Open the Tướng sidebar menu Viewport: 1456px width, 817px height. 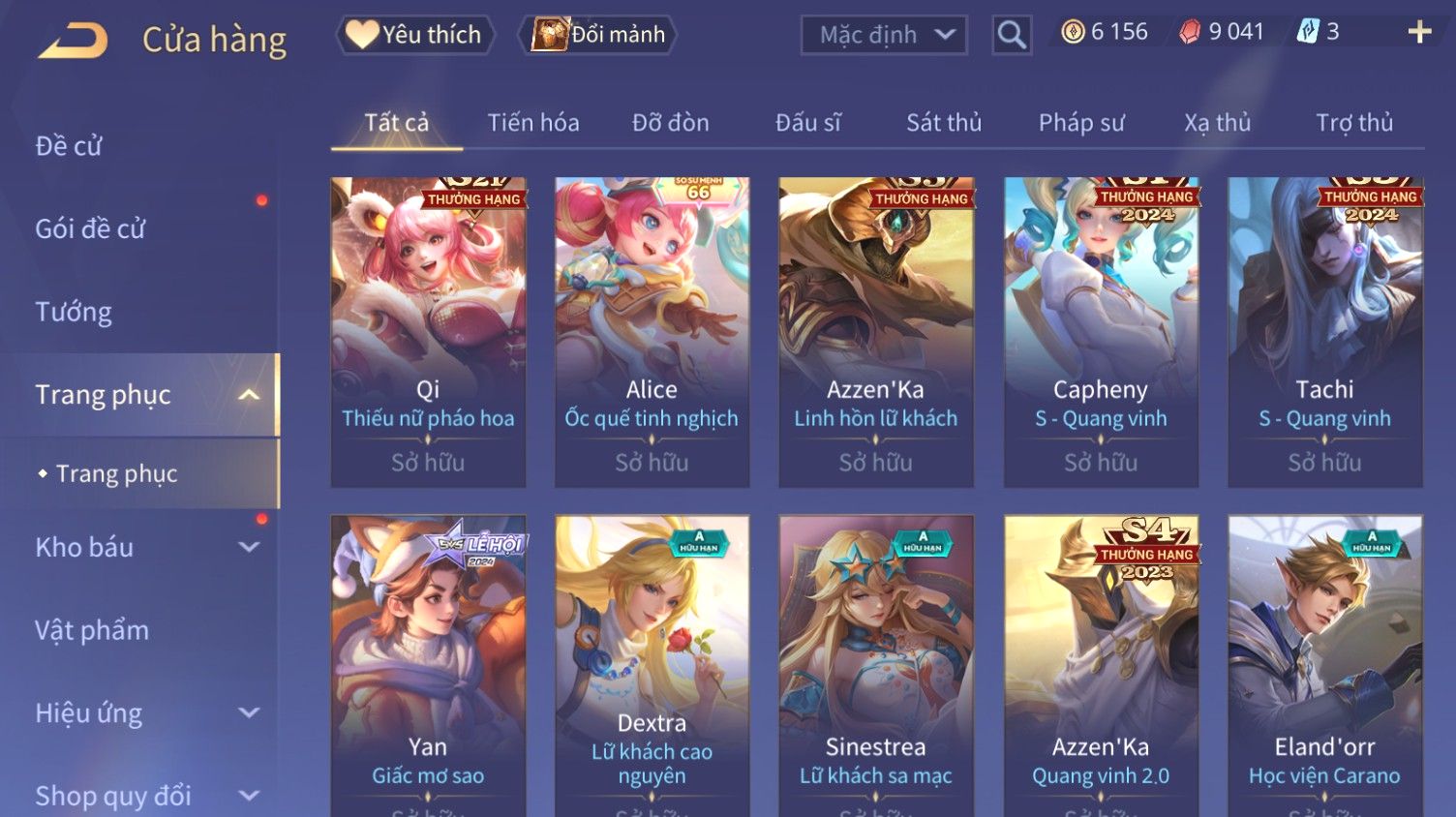click(74, 312)
